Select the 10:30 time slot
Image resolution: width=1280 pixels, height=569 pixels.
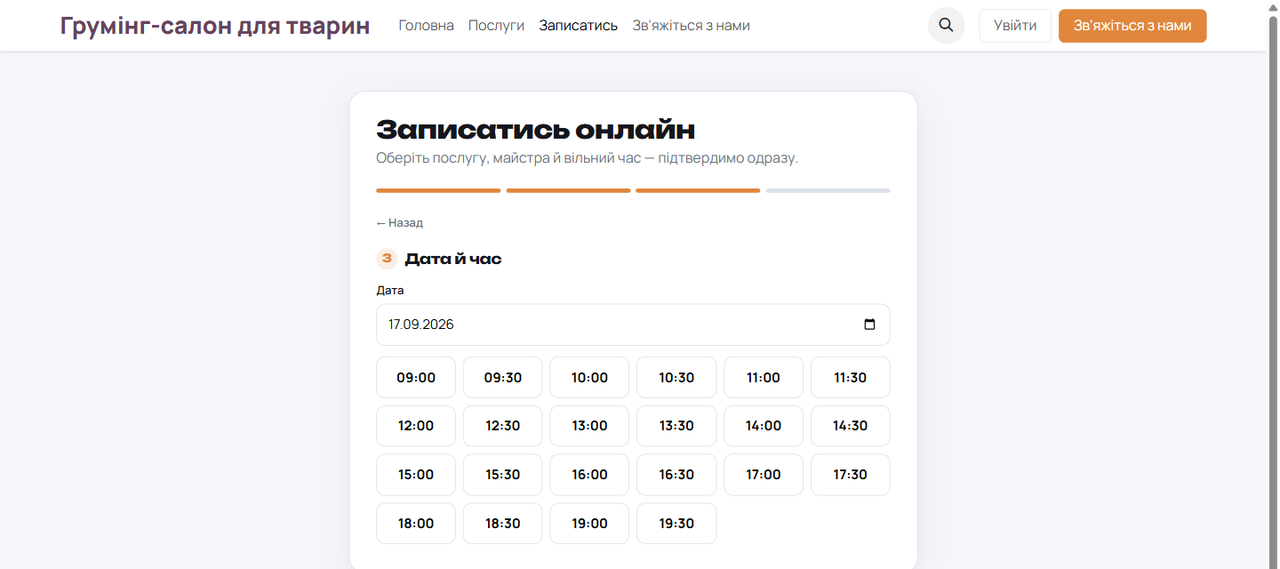point(677,378)
